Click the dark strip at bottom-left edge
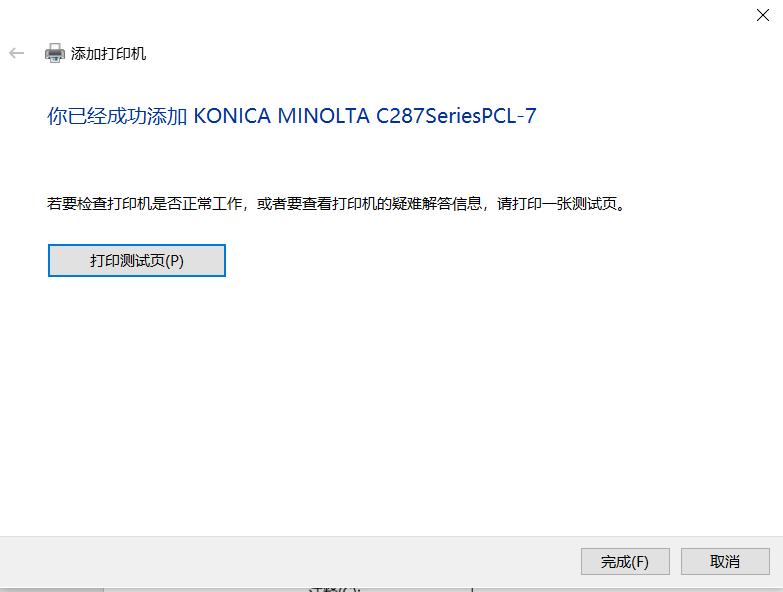Viewport: 783px width, 592px height. [51, 590]
